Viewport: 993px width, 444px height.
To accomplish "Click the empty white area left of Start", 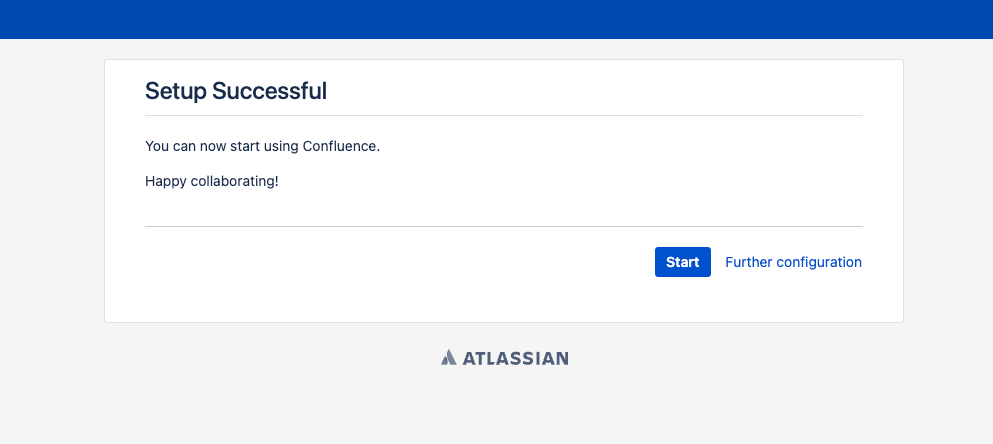I will click(399, 262).
